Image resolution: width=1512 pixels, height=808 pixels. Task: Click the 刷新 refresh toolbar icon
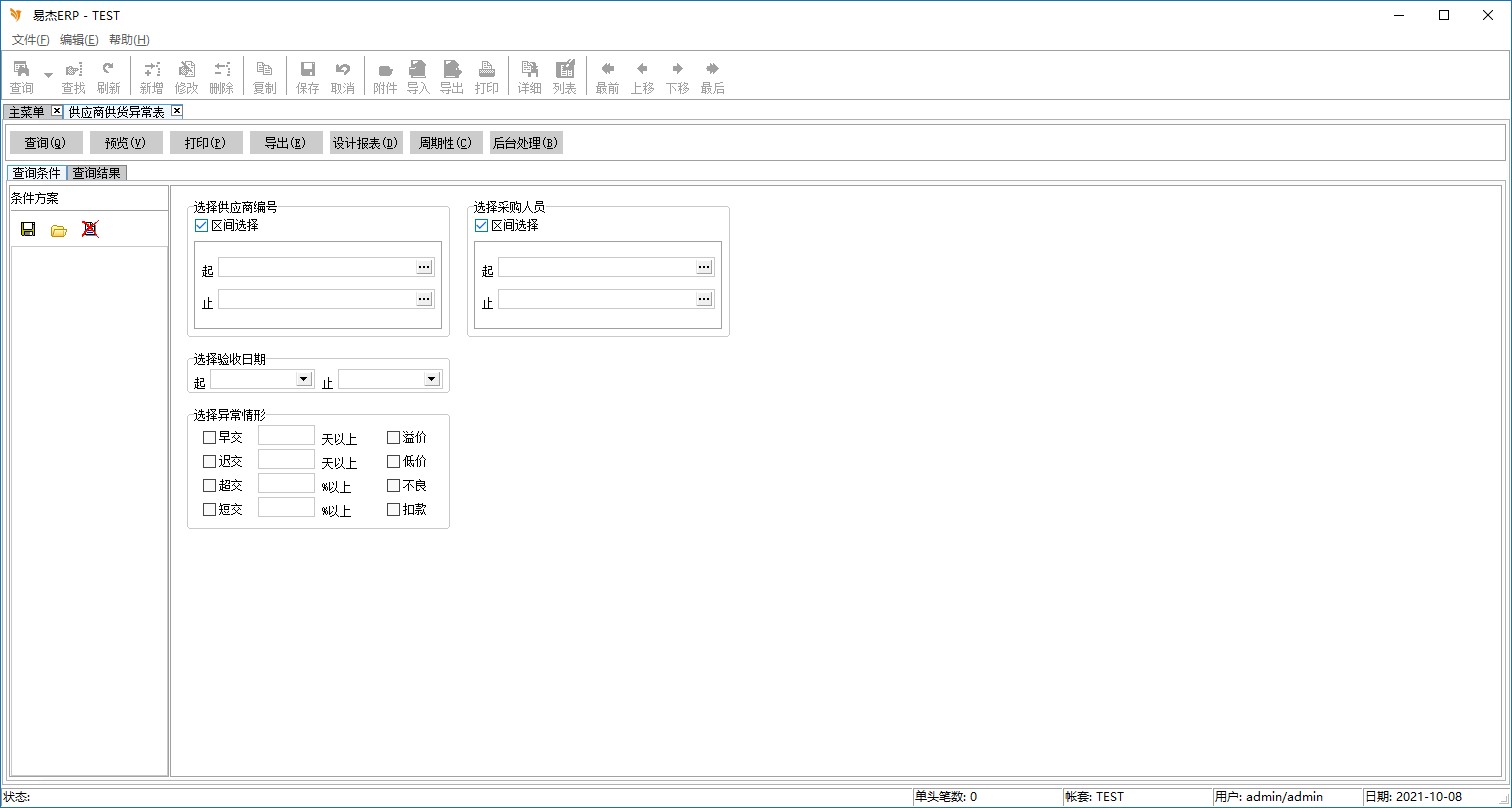108,77
